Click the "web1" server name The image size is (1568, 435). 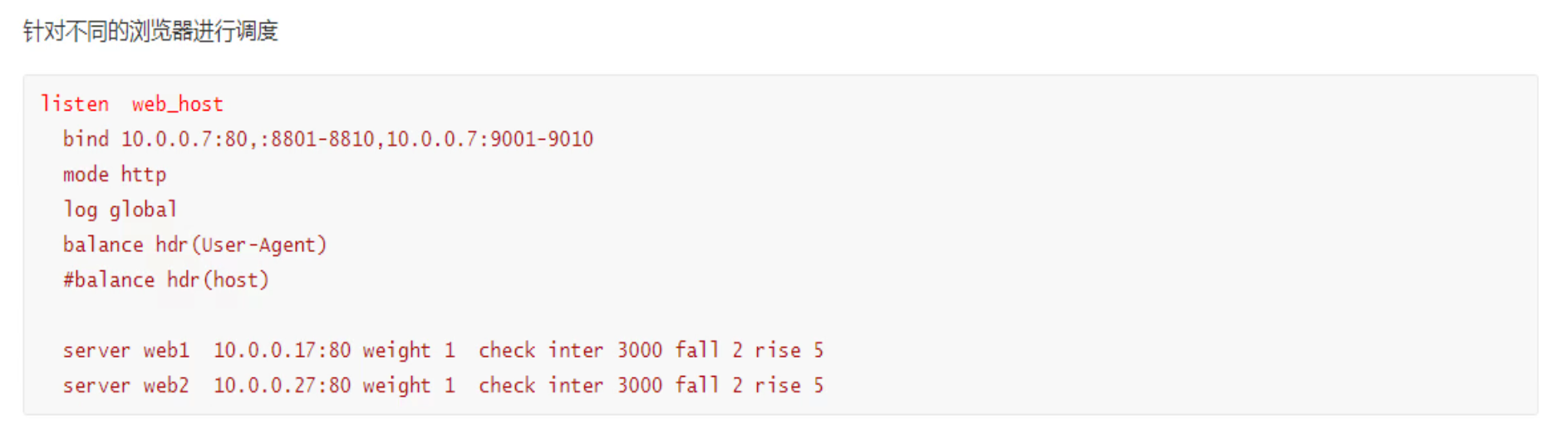(166, 350)
